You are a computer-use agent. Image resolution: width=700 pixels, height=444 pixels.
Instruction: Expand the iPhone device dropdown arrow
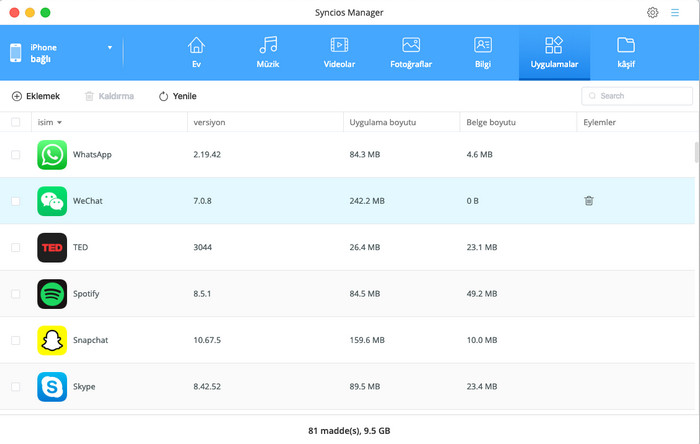pyautogui.click(x=110, y=47)
